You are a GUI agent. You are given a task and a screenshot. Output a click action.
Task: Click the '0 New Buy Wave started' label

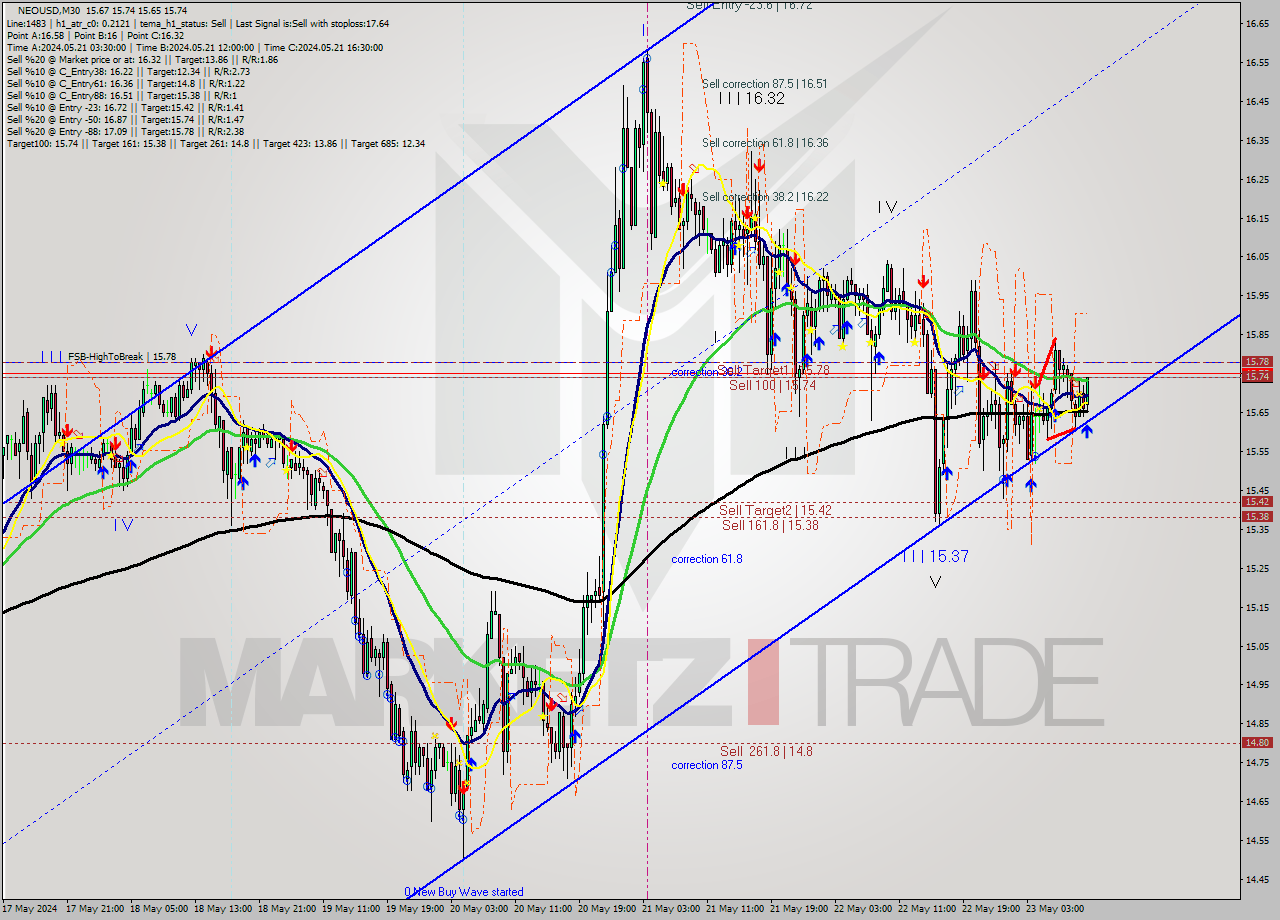[x=464, y=892]
